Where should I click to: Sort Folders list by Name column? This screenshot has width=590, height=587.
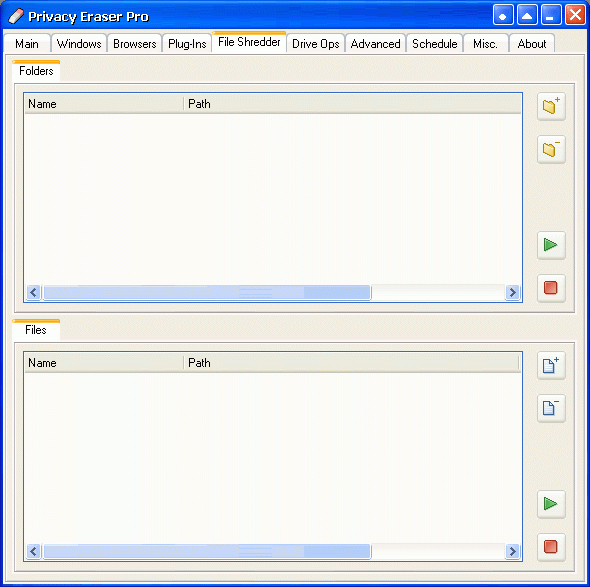click(104, 103)
